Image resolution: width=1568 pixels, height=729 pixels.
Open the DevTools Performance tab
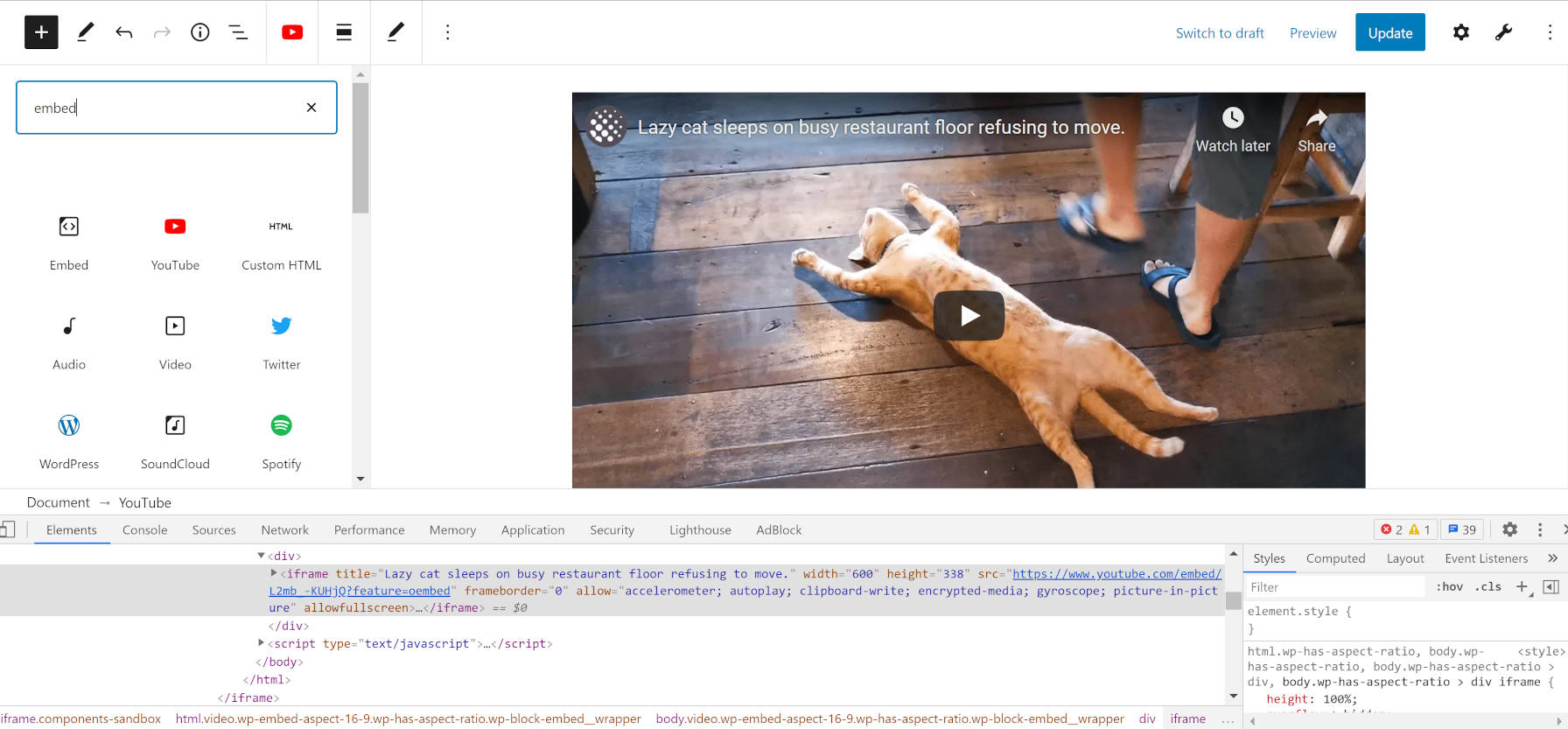(369, 529)
